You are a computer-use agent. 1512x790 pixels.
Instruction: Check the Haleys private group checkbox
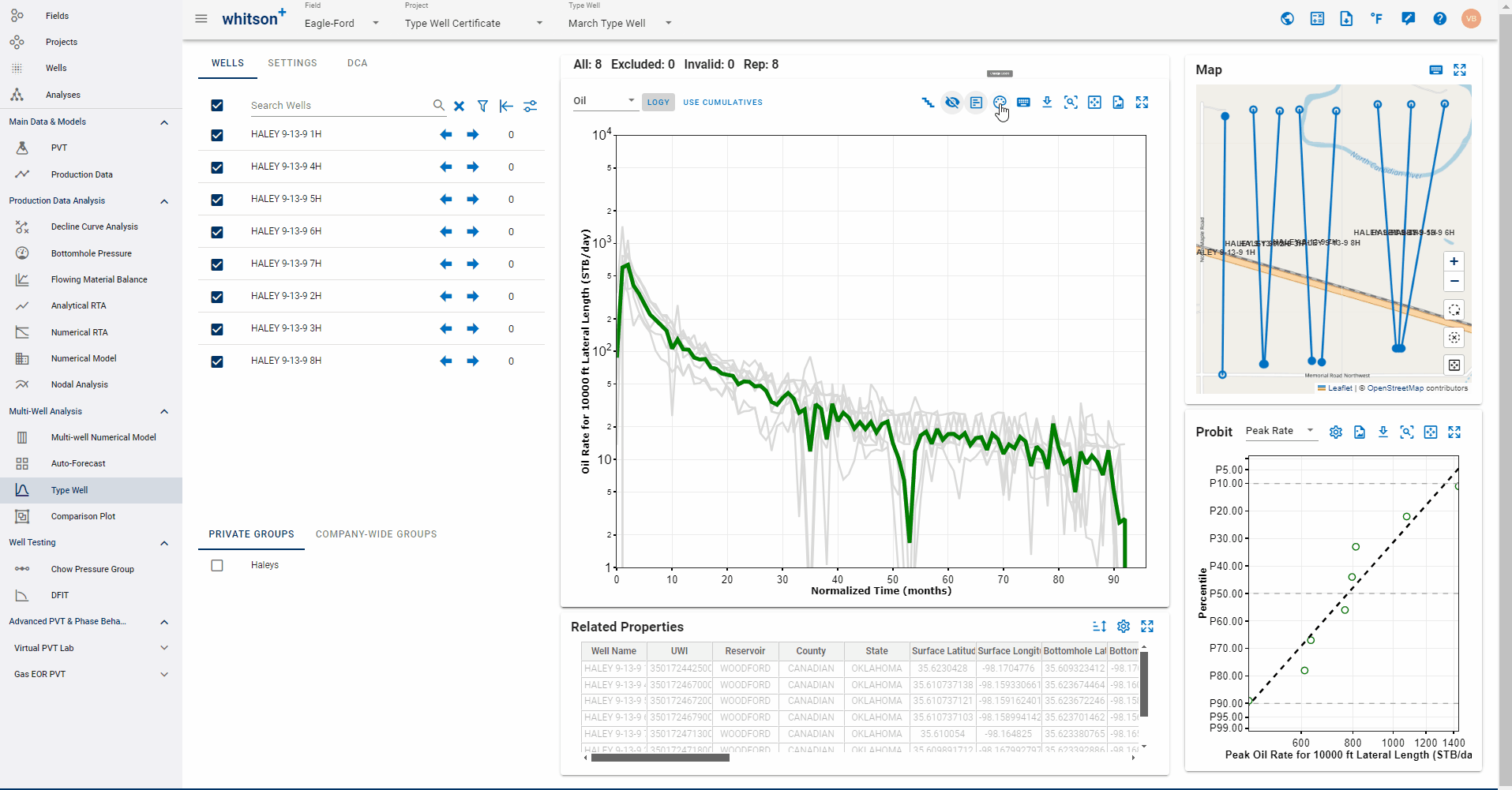217,566
